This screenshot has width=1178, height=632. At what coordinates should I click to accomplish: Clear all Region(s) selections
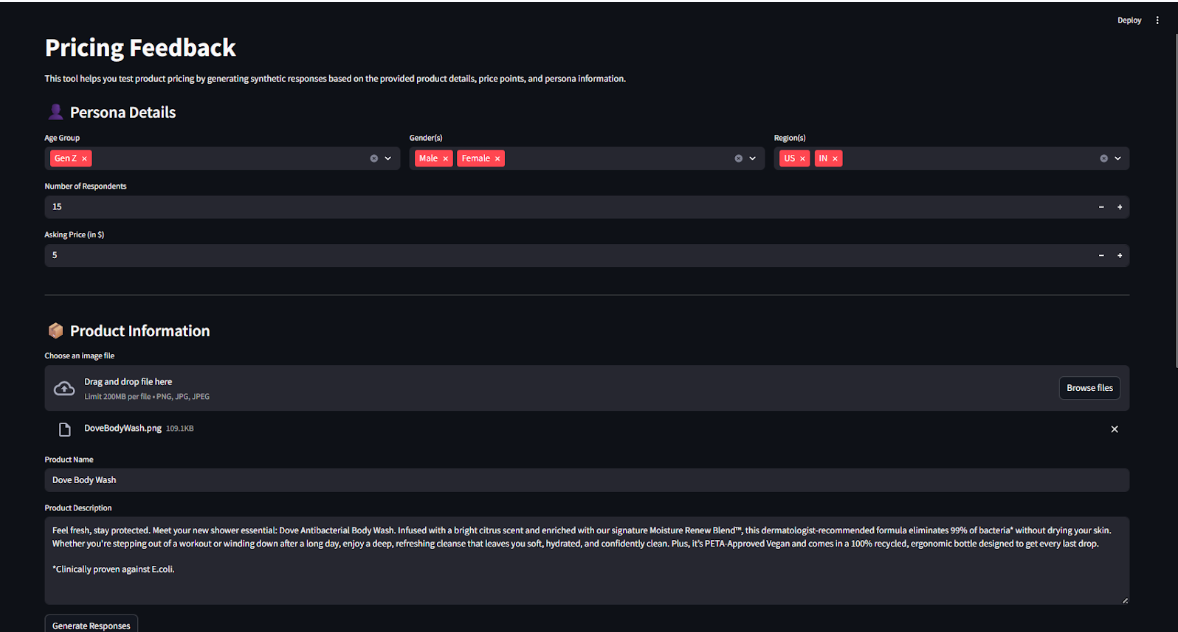pyautogui.click(x=1104, y=159)
